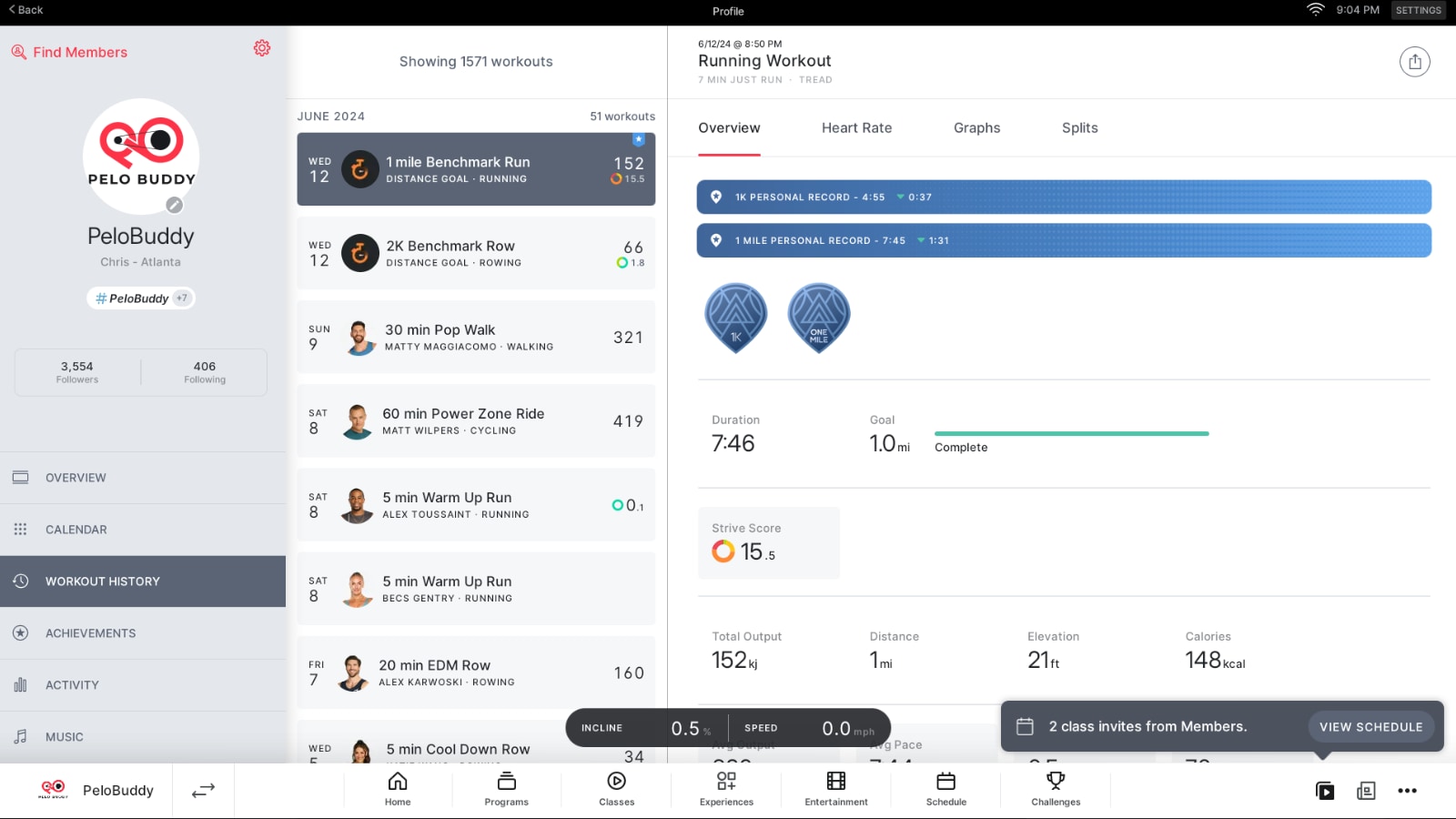Viewport: 1456px width, 819px height.
Task: Tap the Wi-Fi status icon
Action: (x=1315, y=10)
